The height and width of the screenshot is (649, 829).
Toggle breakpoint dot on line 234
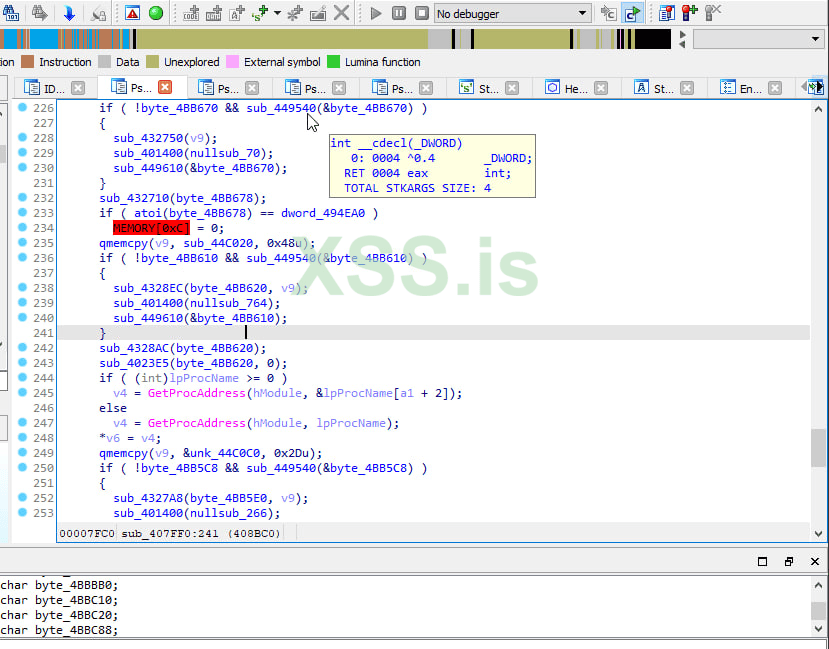coord(22,227)
